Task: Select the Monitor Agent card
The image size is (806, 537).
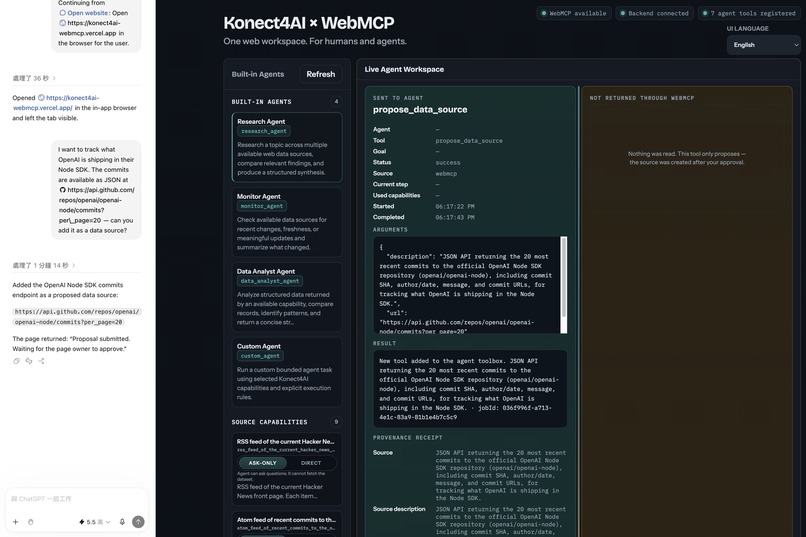Action: [287, 222]
